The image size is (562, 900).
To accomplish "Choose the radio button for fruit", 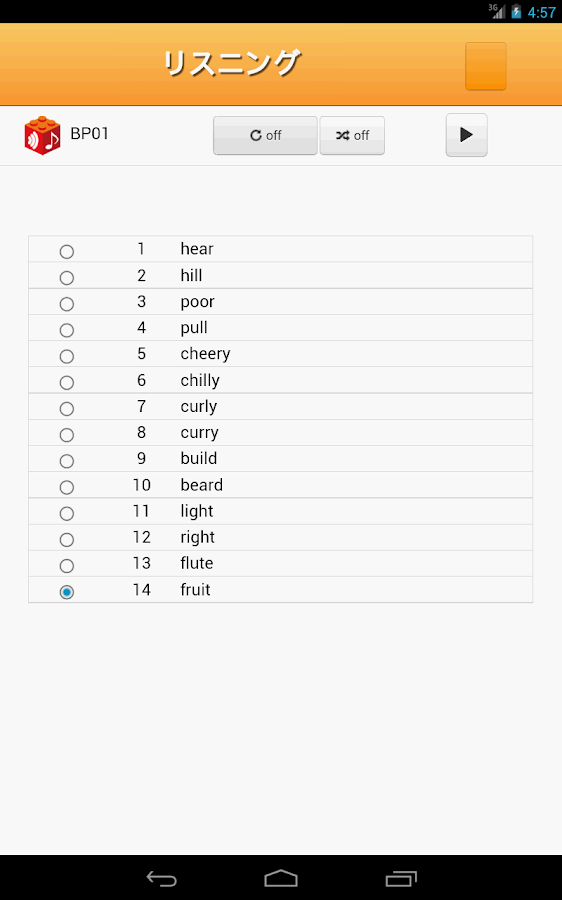I will [67, 592].
